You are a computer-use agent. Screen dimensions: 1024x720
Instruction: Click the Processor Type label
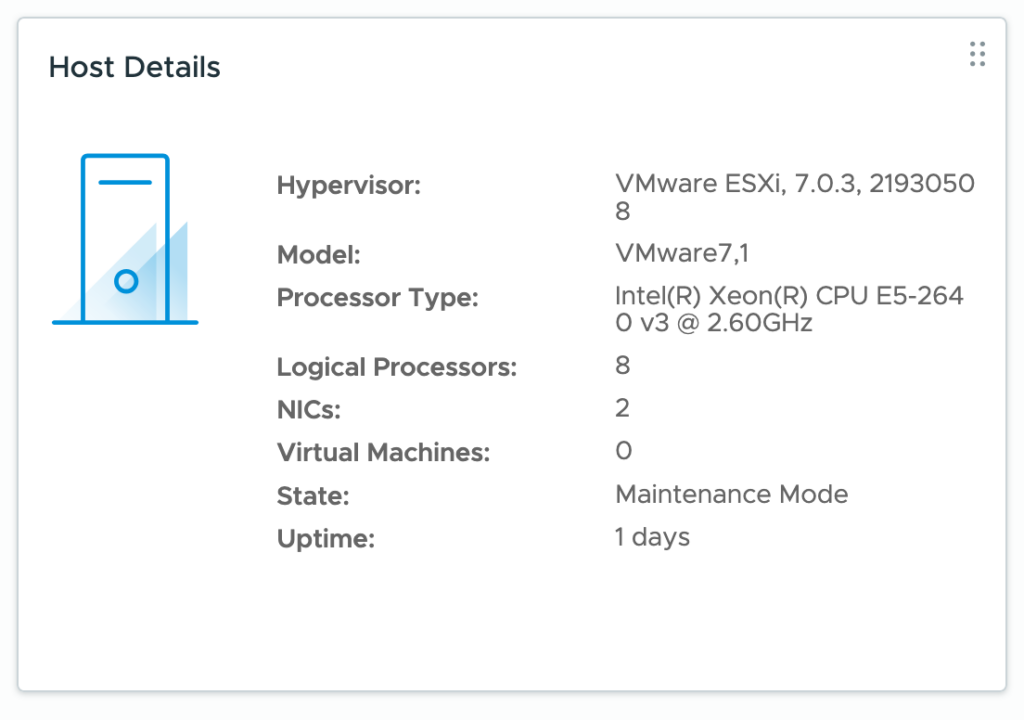point(378,298)
